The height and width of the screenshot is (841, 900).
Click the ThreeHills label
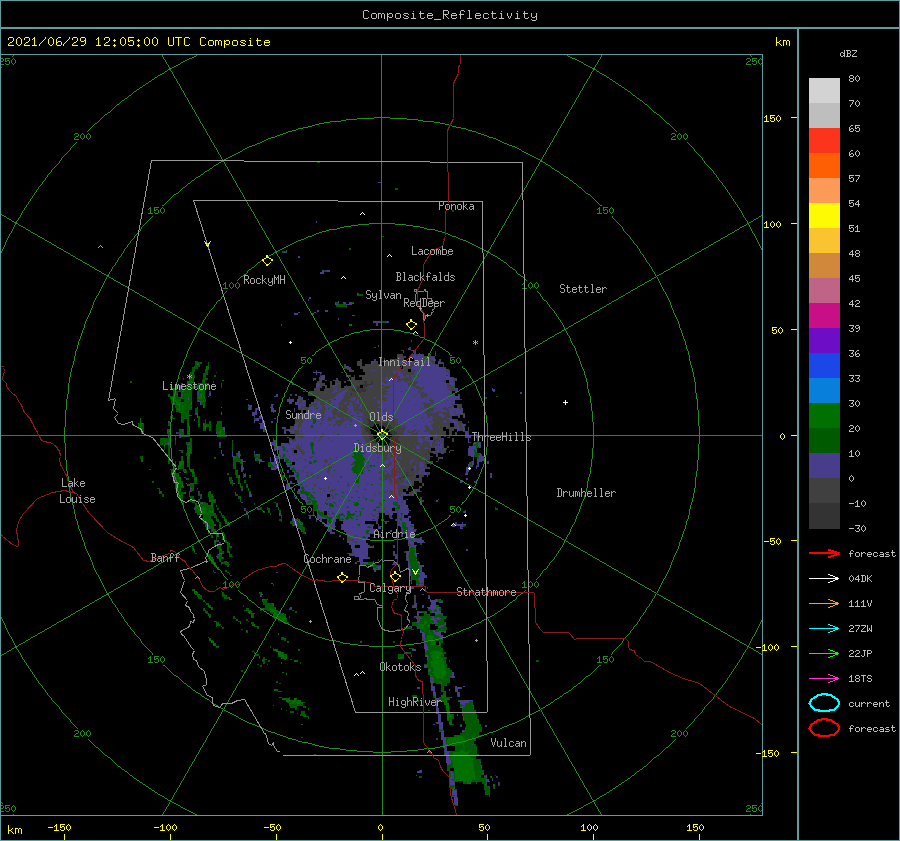click(501, 437)
